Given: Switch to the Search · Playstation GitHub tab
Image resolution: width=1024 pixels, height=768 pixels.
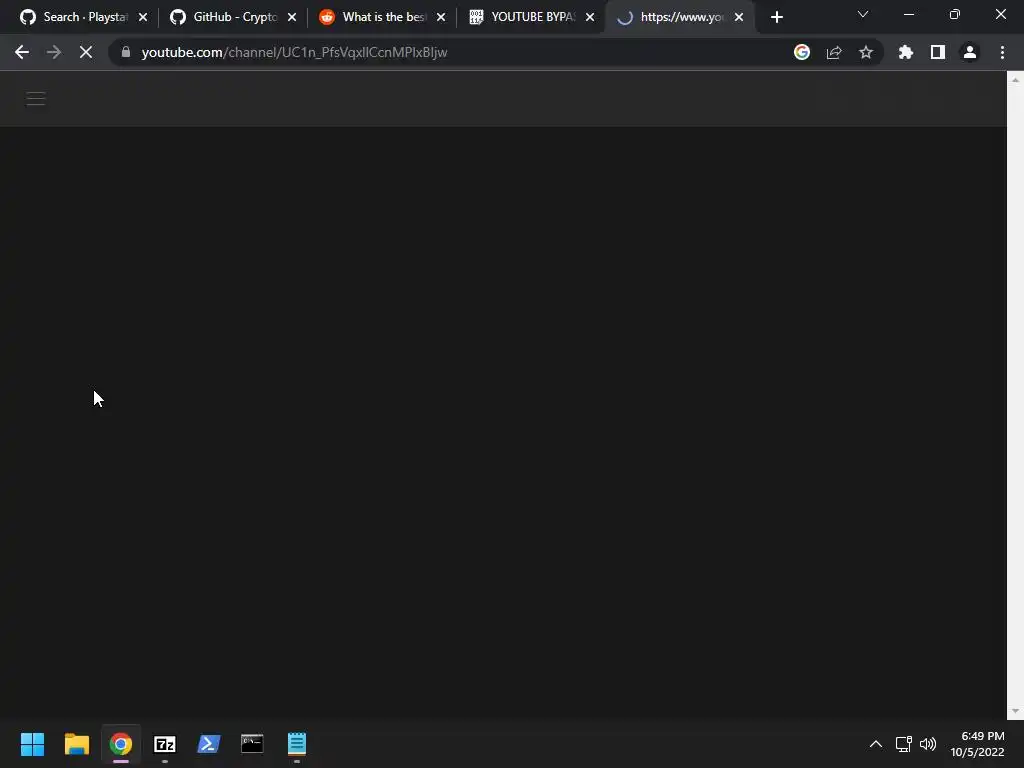Looking at the screenshot, I should [85, 17].
